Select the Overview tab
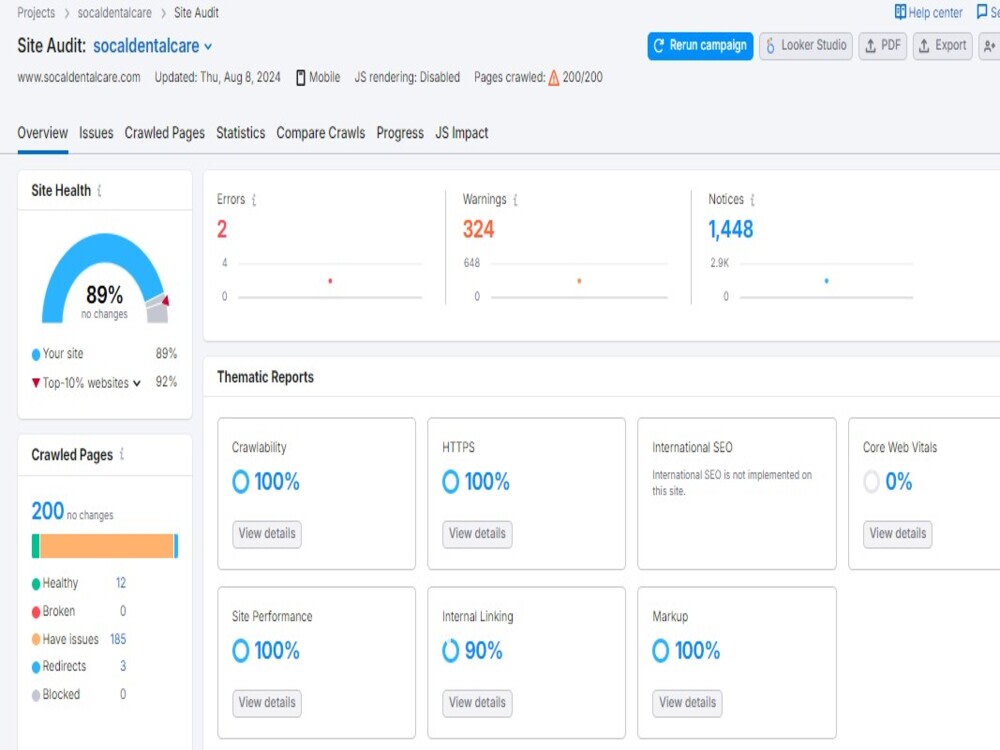Image resolution: width=1000 pixels, height=750 pixels. [42, 133]
